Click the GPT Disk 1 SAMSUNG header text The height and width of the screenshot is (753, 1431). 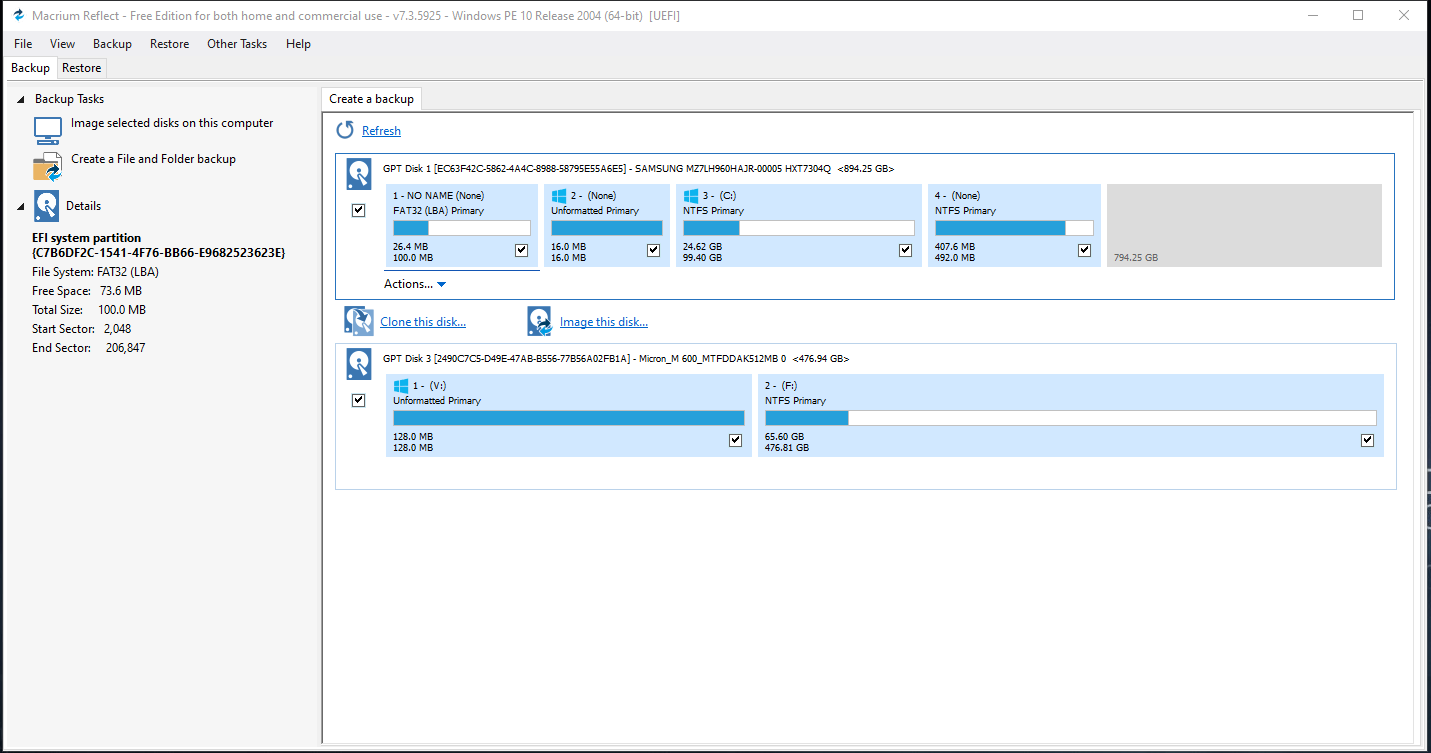coord(638,169)
